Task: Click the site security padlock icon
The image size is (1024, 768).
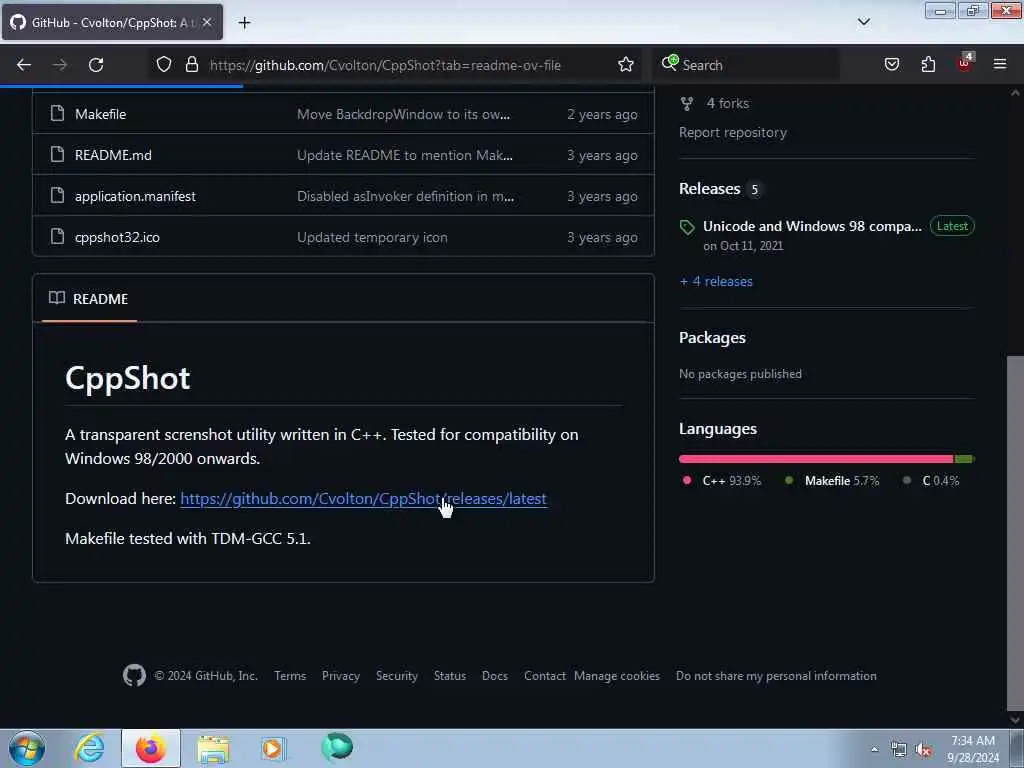Action: [191, 65]
